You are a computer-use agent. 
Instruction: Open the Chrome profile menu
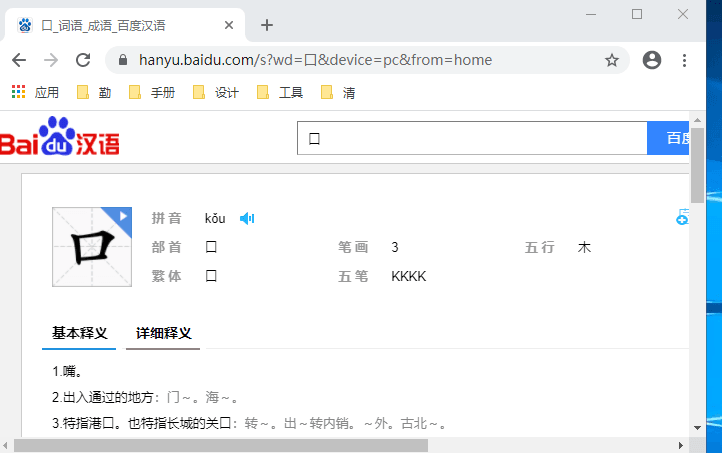pyautogui.click(x=652, y=60)
